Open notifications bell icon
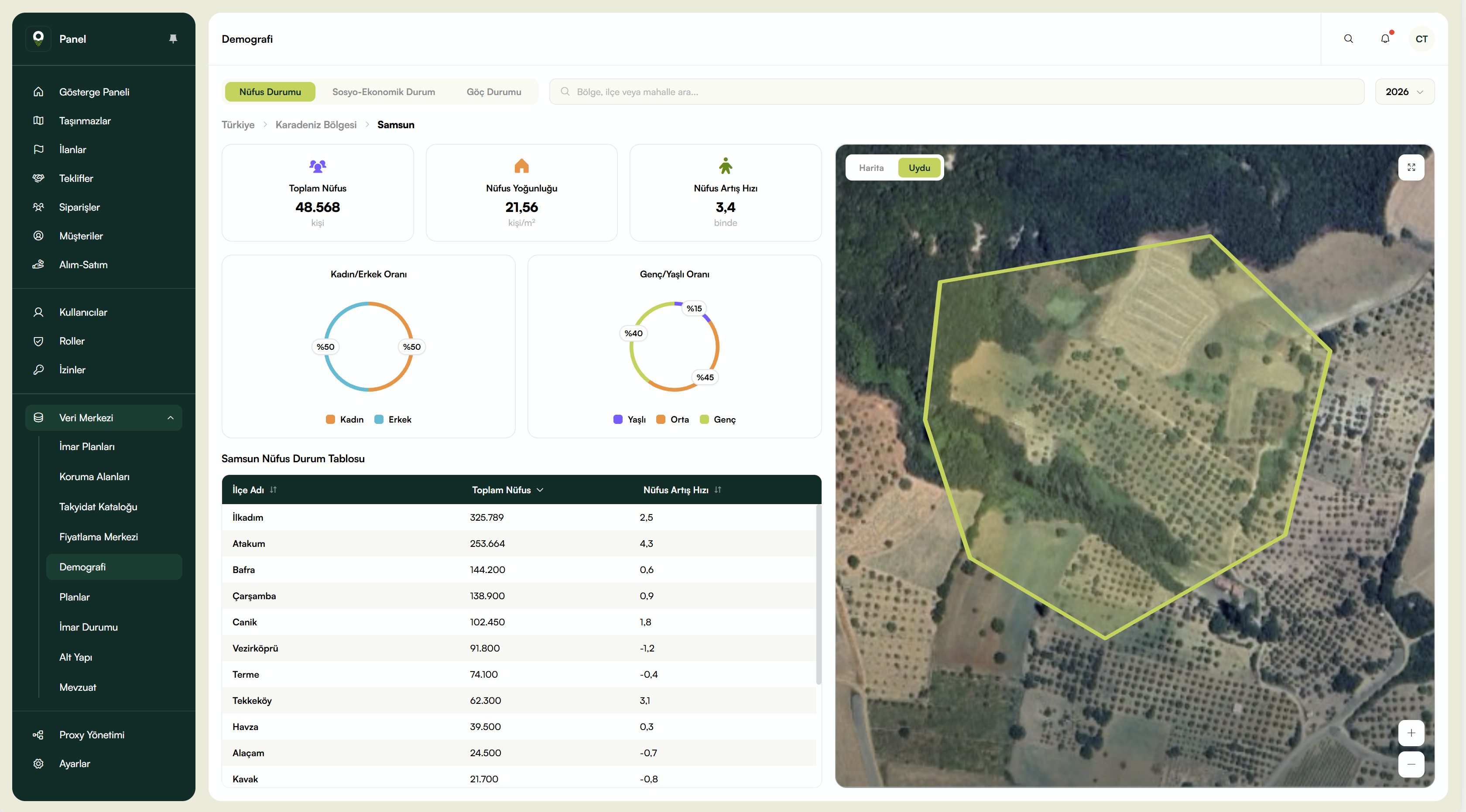 (1385, 39)
